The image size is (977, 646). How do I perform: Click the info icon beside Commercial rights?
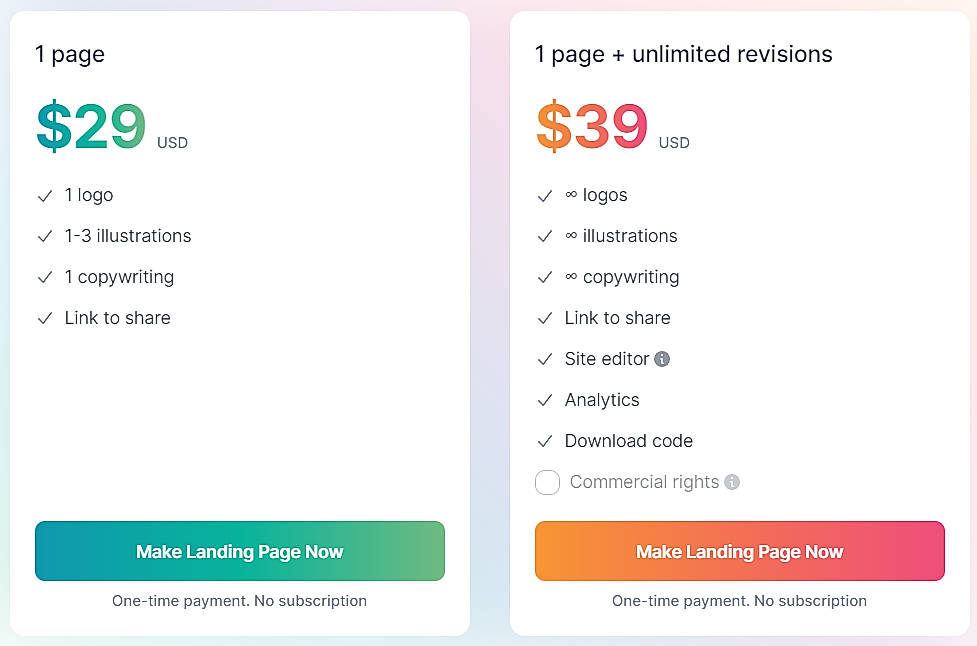(x=731, y=482)
